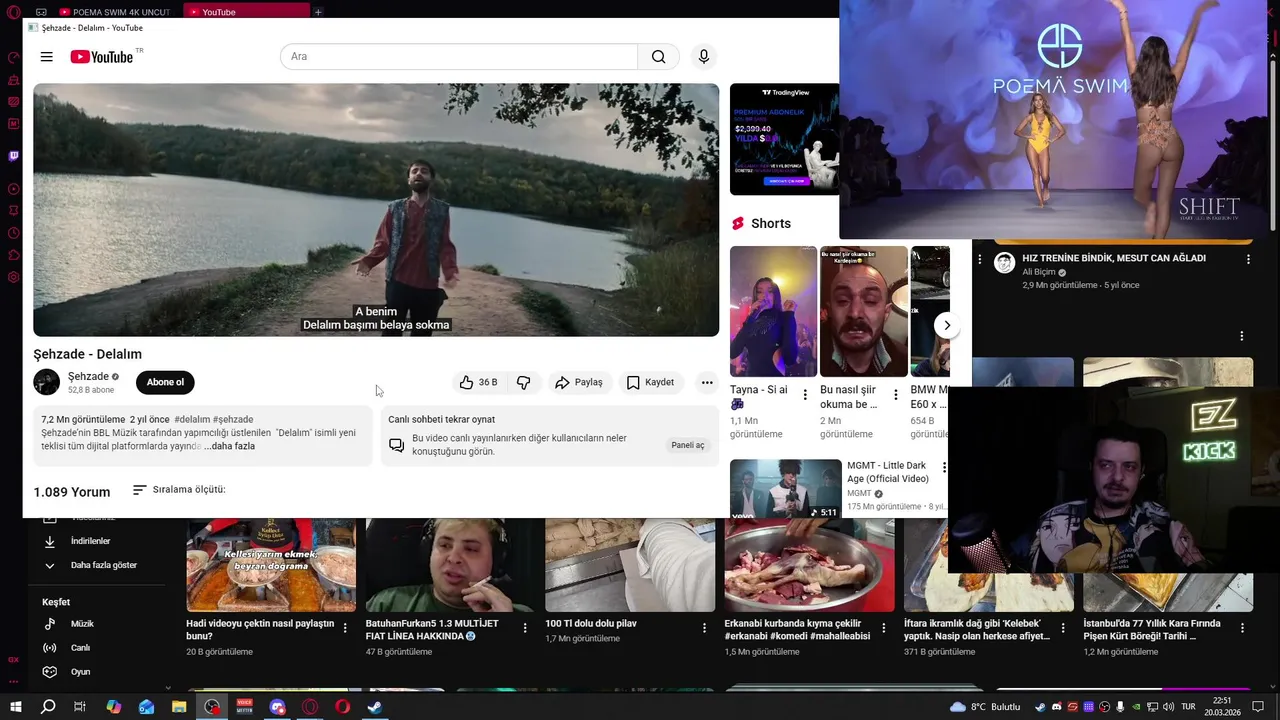Click the #delalım hashtag link
Image resolution: width=1280 pixels, height=720 pixels.
[x=191, y=420]
